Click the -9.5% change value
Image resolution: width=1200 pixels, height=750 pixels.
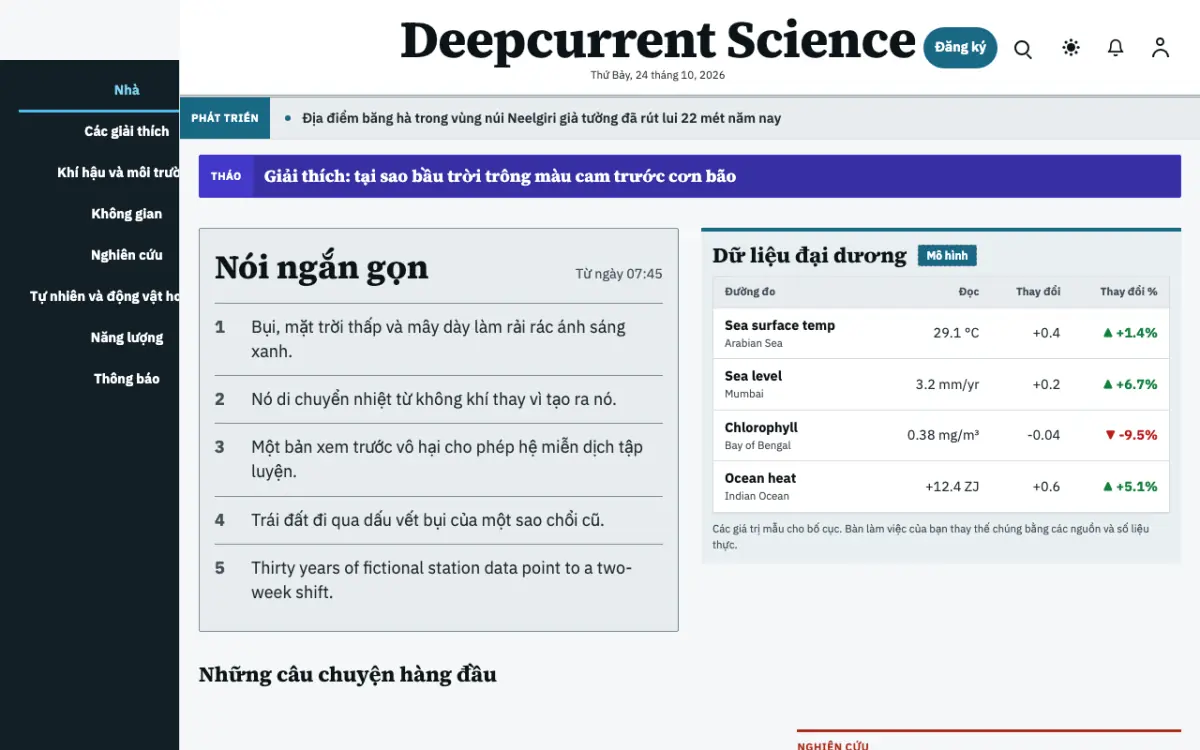[1131, 435]
